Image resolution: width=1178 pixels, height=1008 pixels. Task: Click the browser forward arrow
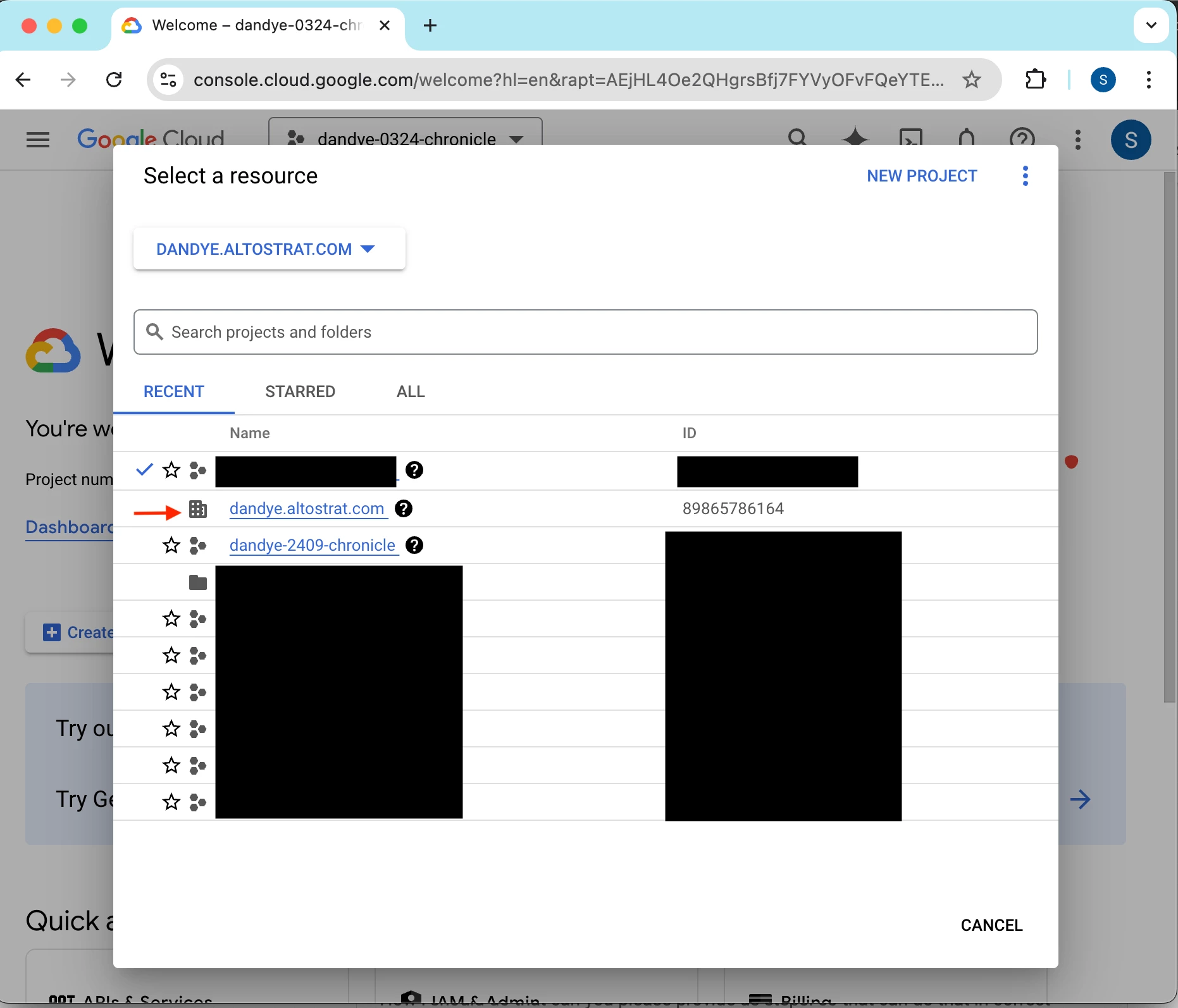[x=68, y=80]
